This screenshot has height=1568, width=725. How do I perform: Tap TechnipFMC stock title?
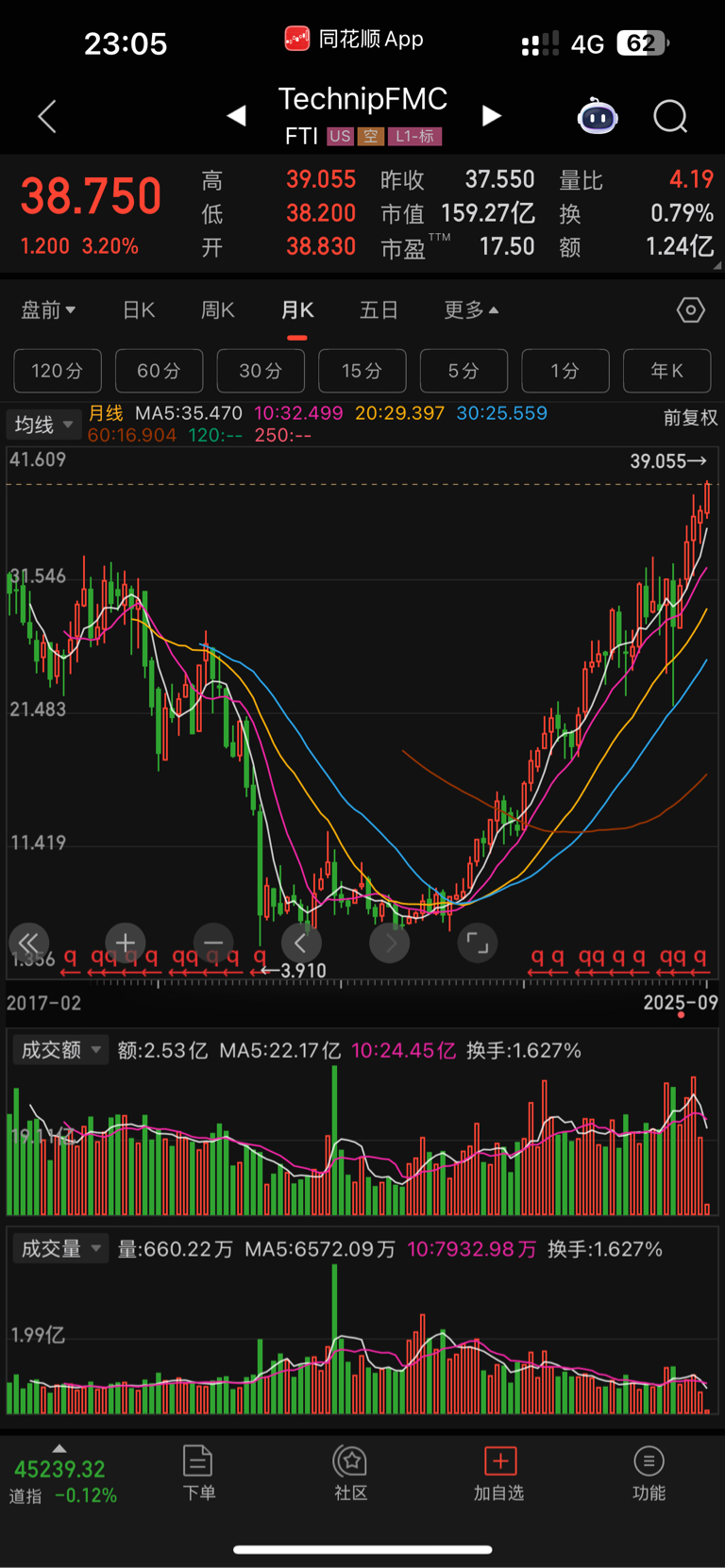(362, 99)
